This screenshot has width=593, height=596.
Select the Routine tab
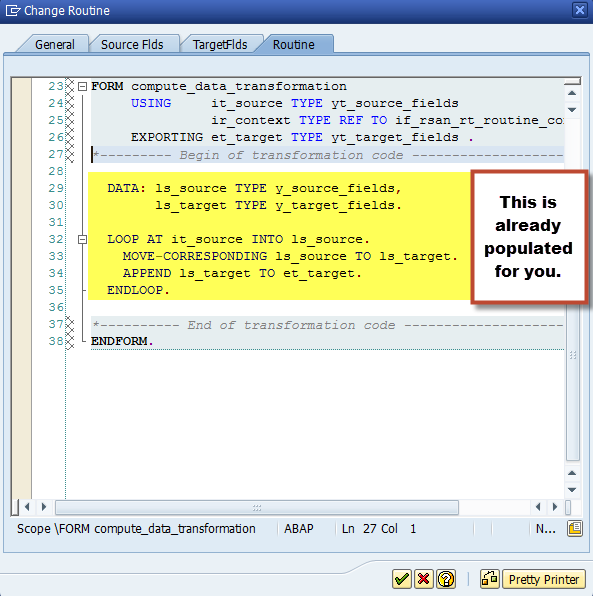pyautogui.click(x=293, y=44)
